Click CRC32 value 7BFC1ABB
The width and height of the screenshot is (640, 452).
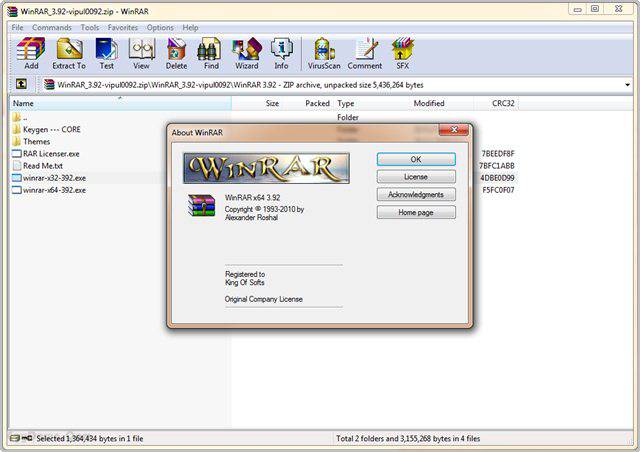click(497, 166)
